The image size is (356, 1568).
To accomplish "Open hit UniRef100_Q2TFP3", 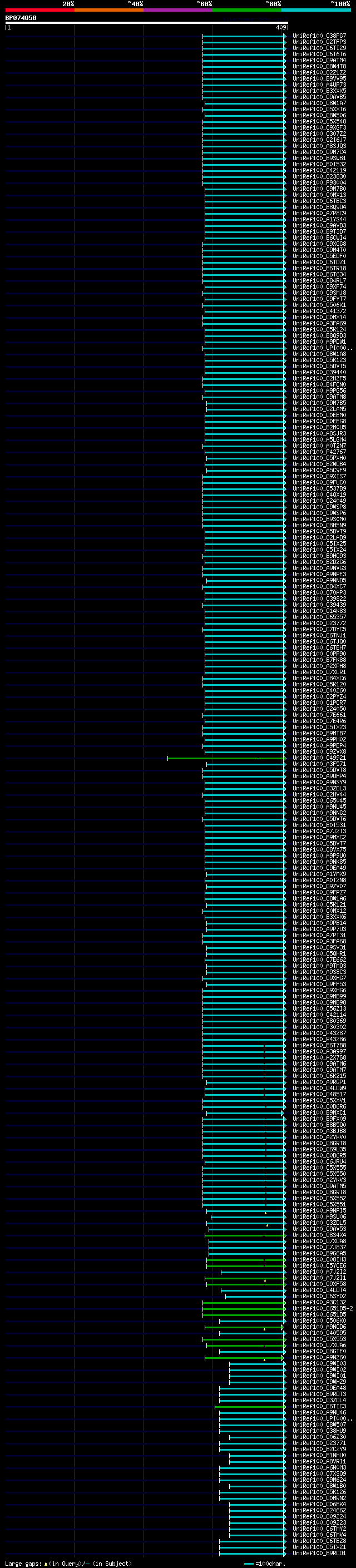I will click(x=319, y=42).
